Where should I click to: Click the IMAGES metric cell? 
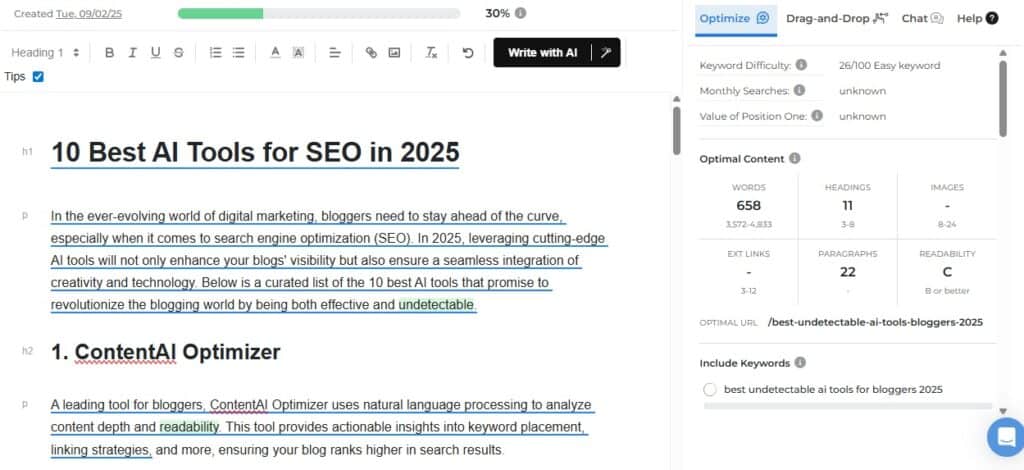(x=947, y=206)
